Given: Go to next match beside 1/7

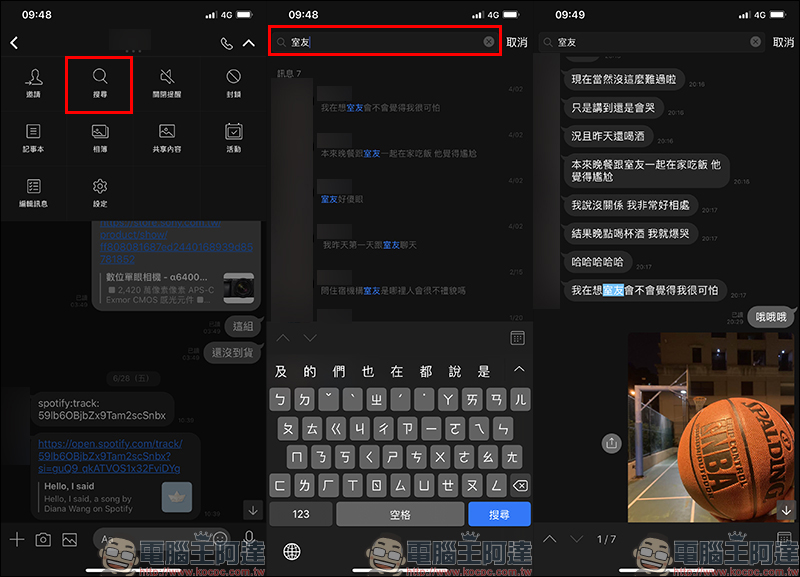Looking at the screenshot, I should 577,539.
